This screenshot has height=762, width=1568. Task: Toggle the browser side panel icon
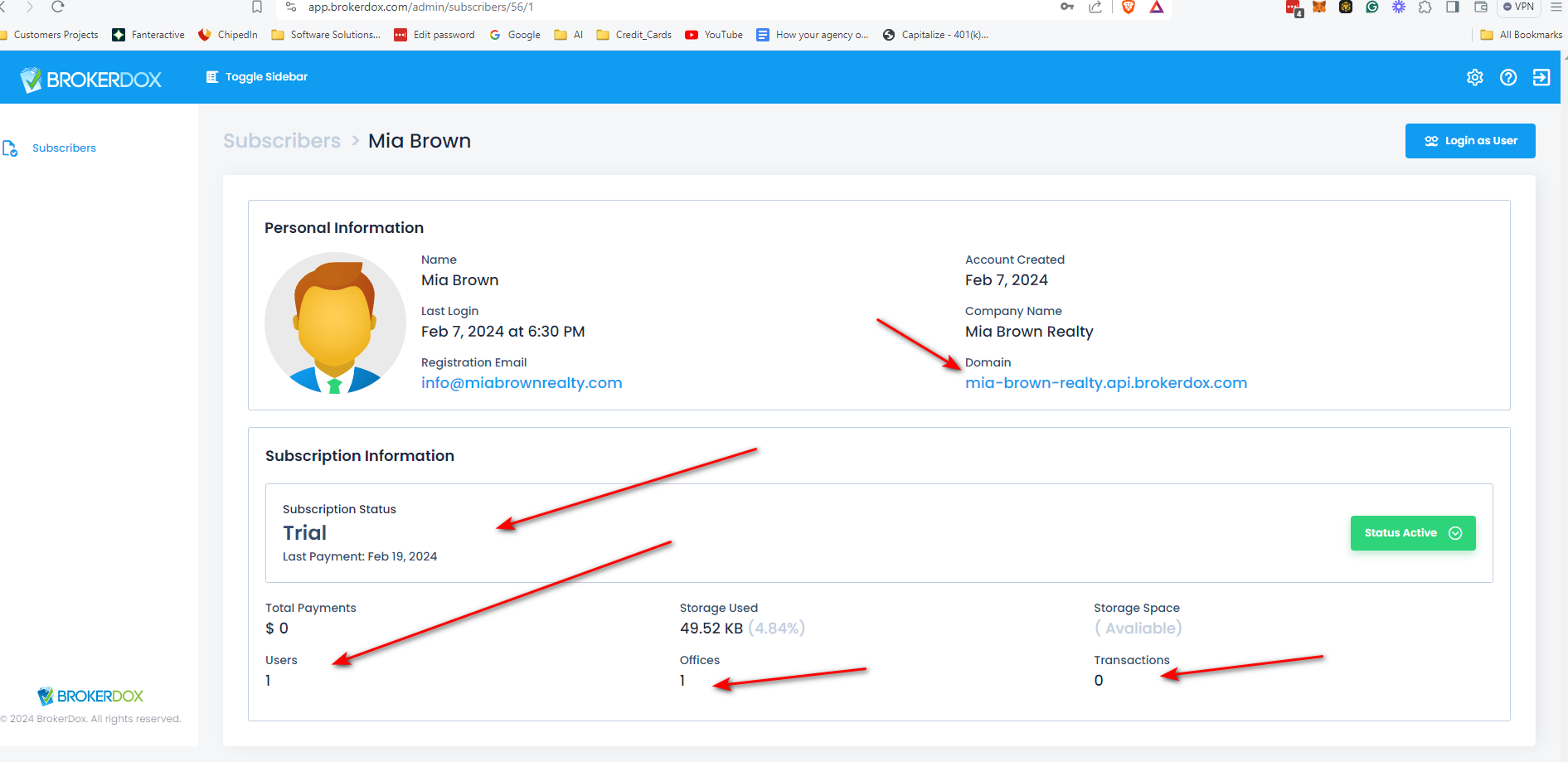pos(1453,7)
